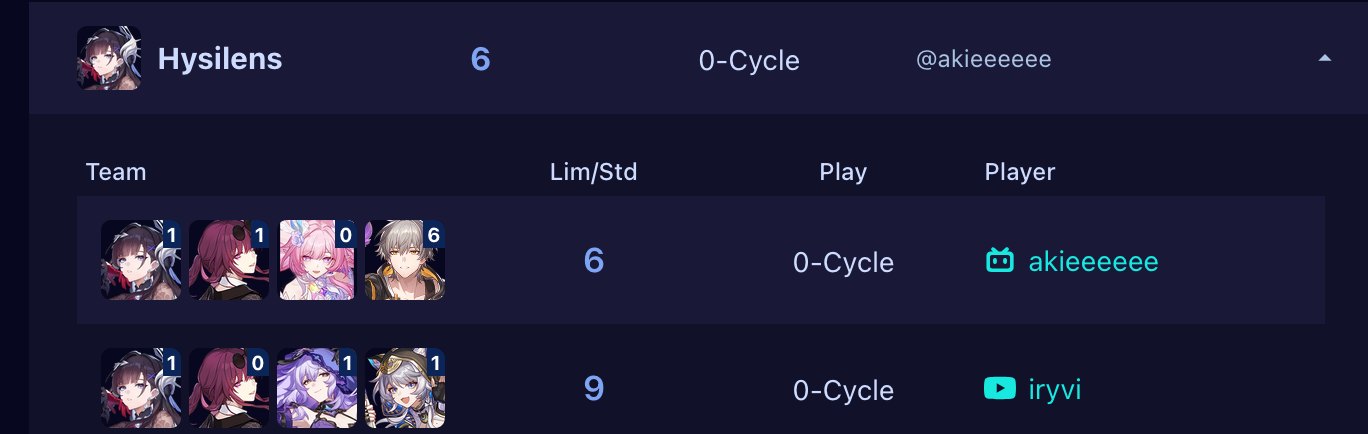Click the Team column header
This screenshot has width=1368, height=434.
pos(116,172)
